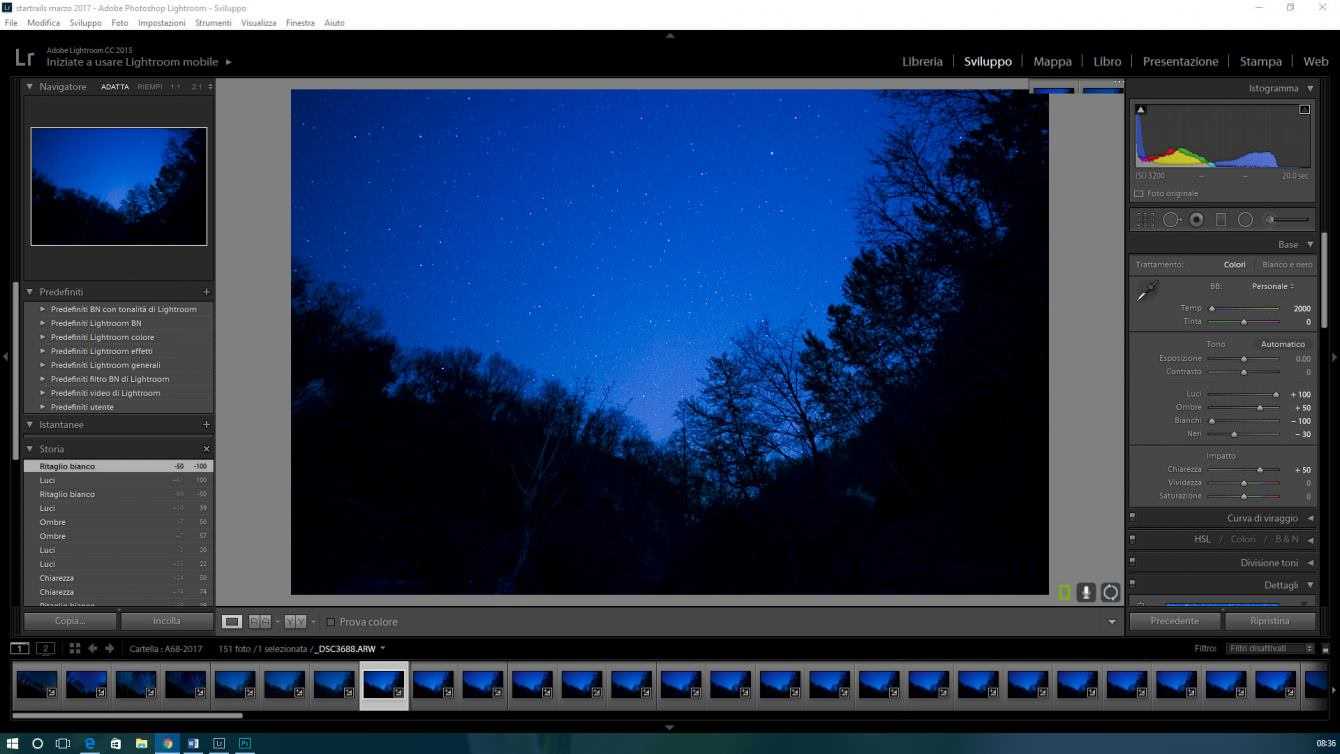Select the Ombre history step valued 57
Image resolution: width=1340 pixels, height=754 pixels.
click(119, 536)
